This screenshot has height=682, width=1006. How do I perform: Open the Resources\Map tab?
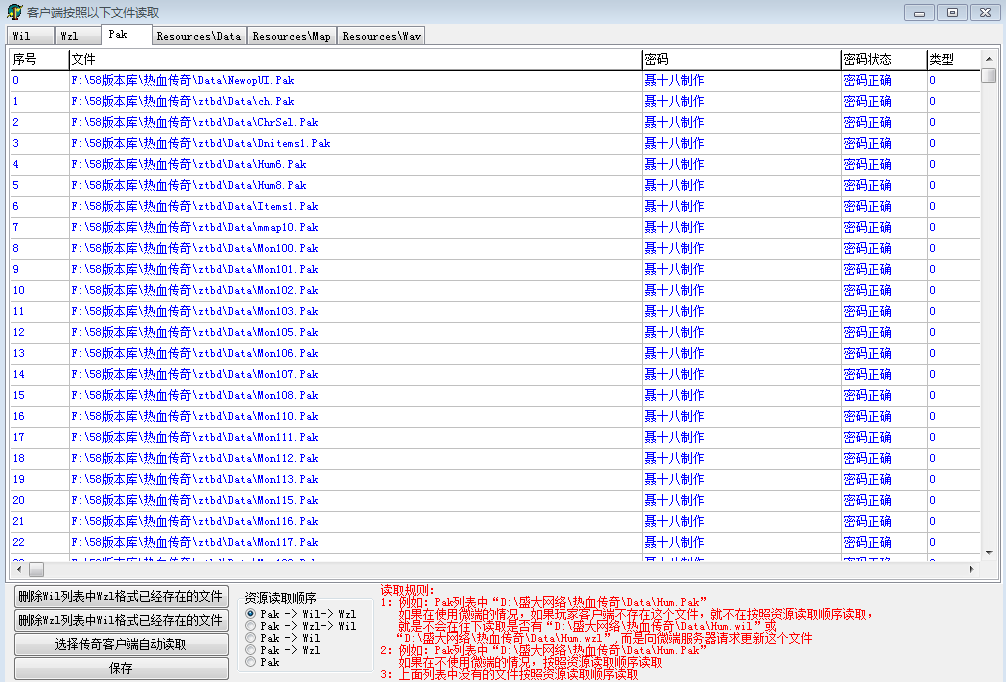tap(291, 36)
